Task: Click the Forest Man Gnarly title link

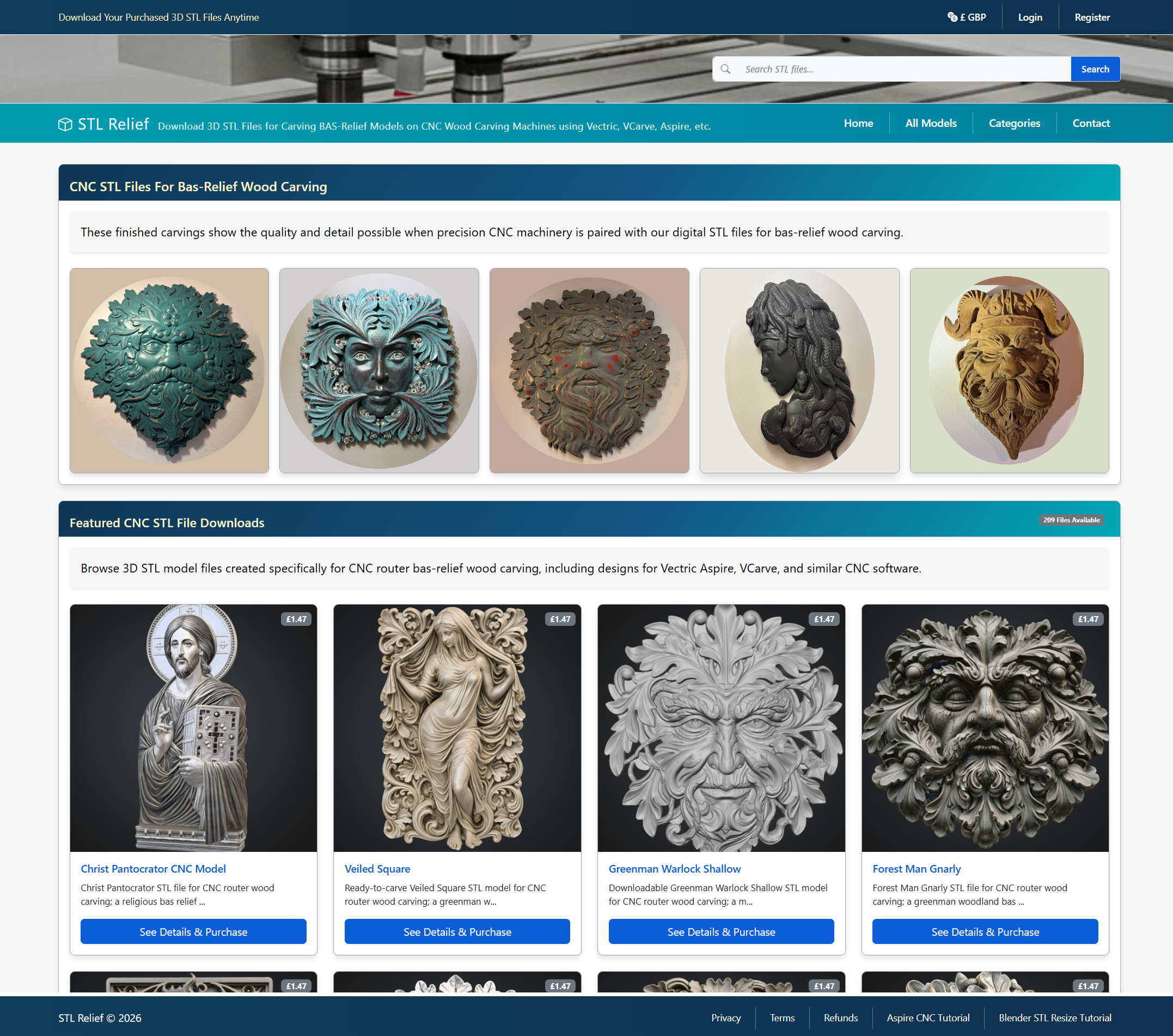Action: [917, 869]
